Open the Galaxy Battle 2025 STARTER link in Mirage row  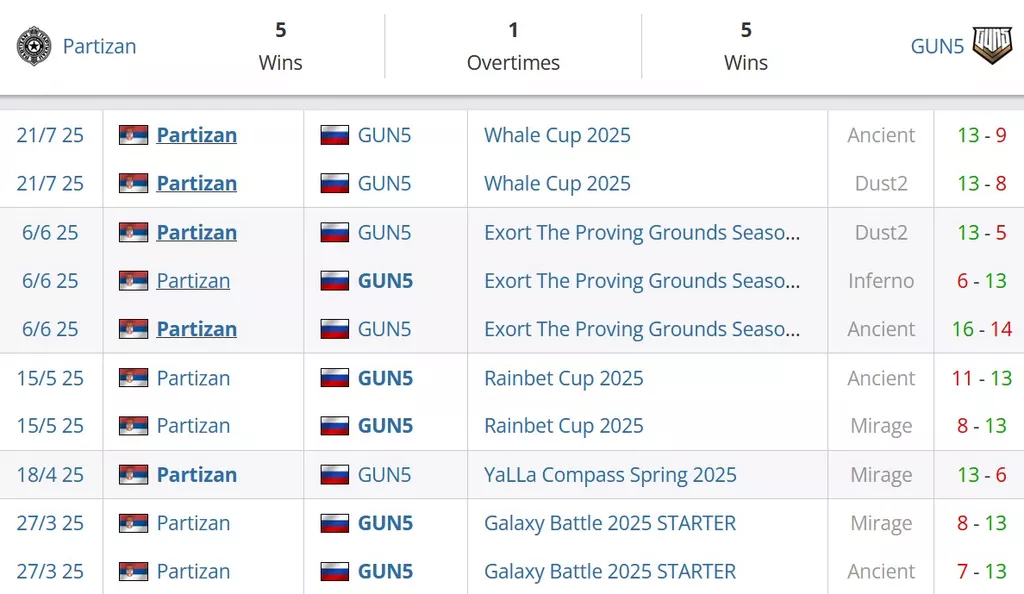coord(610,523)
